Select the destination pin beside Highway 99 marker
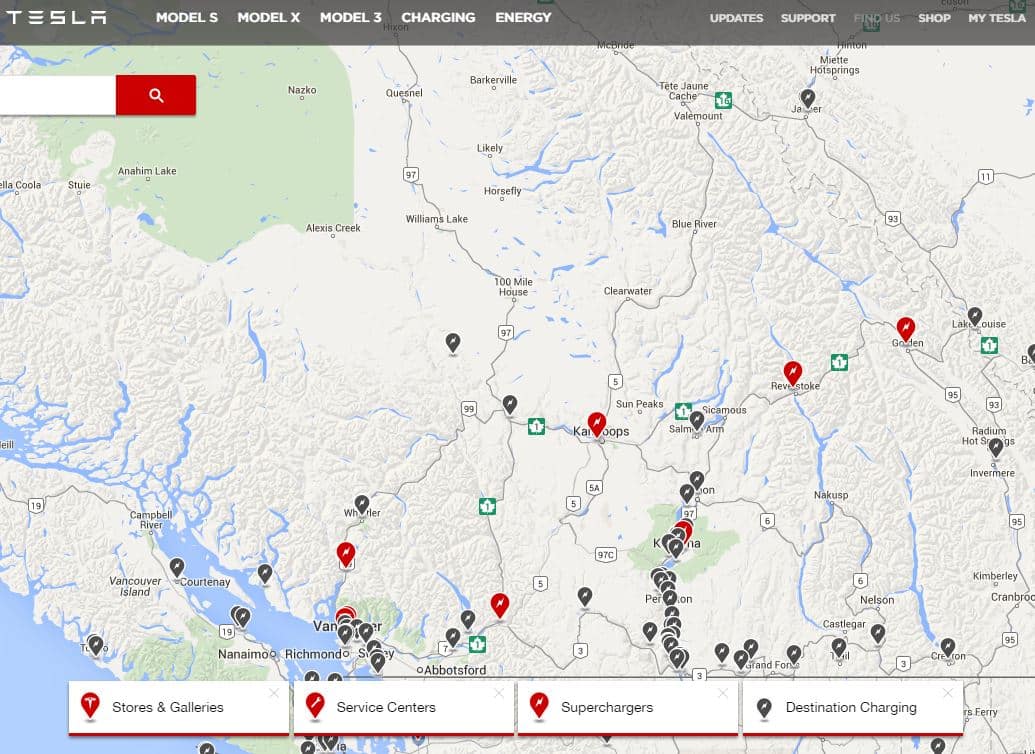 click(x=510, y=404)
